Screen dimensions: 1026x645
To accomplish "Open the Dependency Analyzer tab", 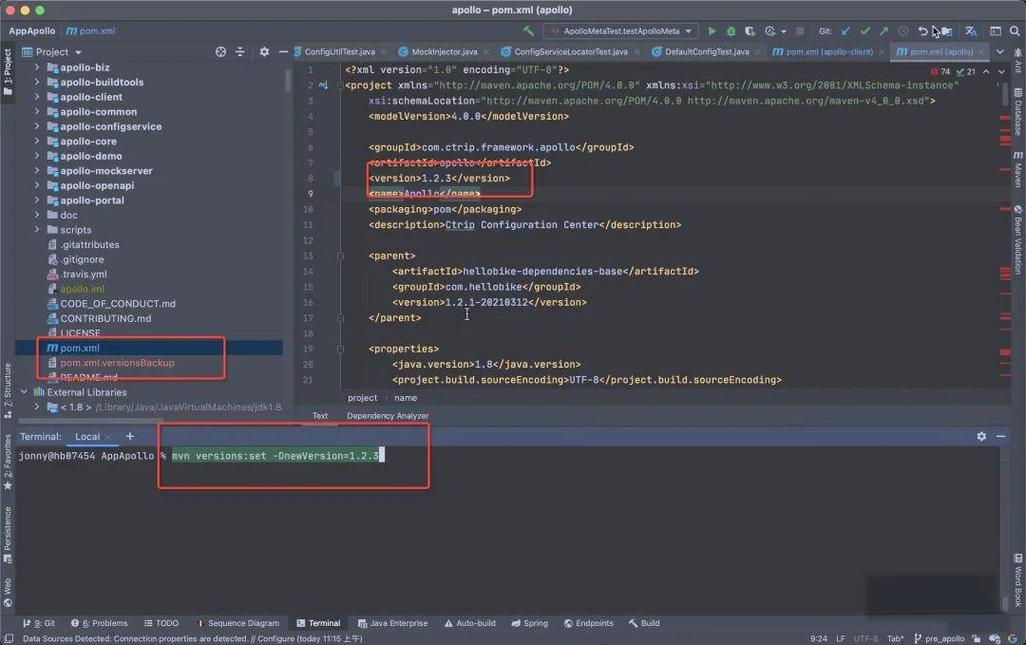I will coord(387,416).
